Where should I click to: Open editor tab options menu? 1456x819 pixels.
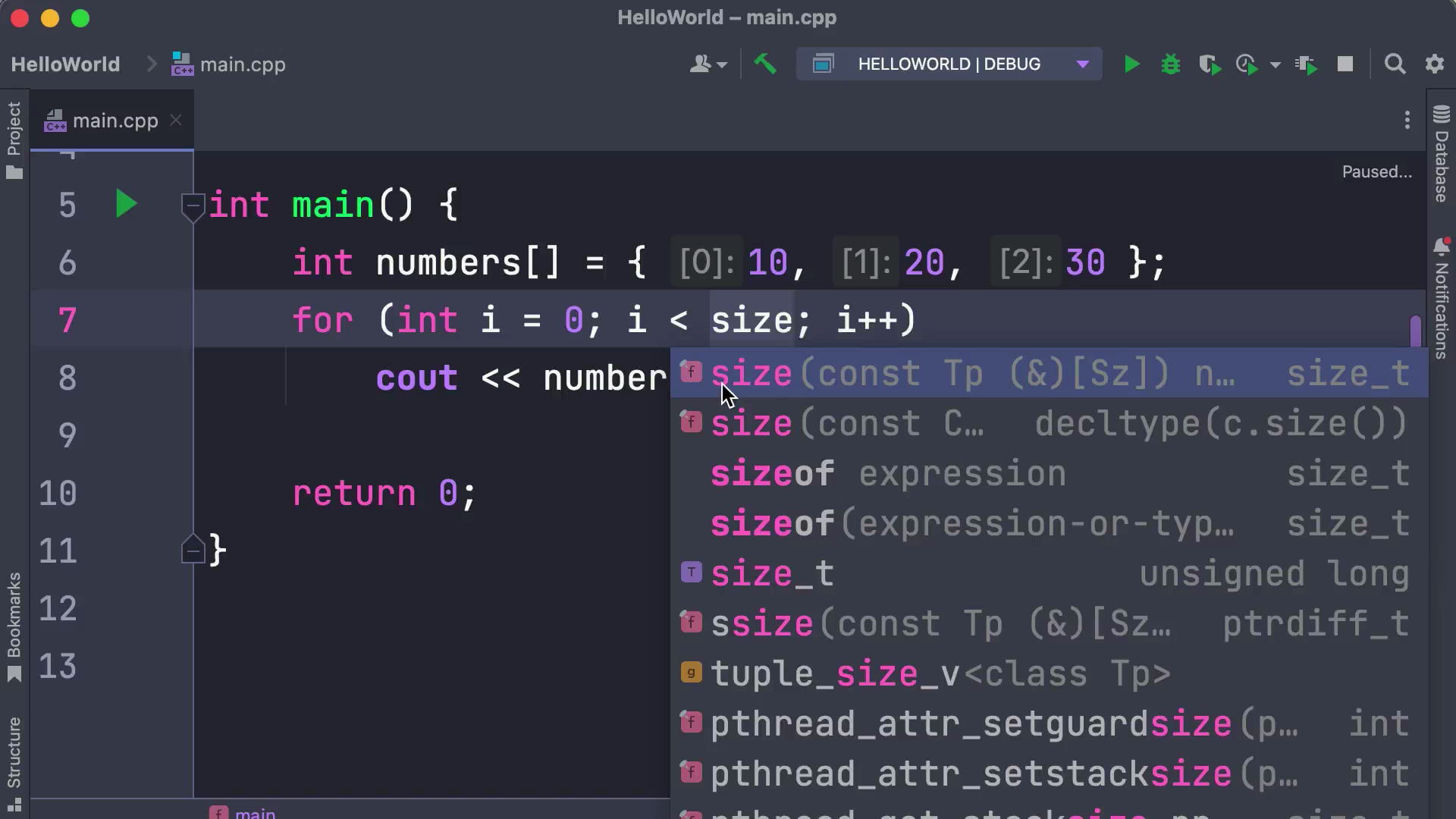click(1407, 120)
